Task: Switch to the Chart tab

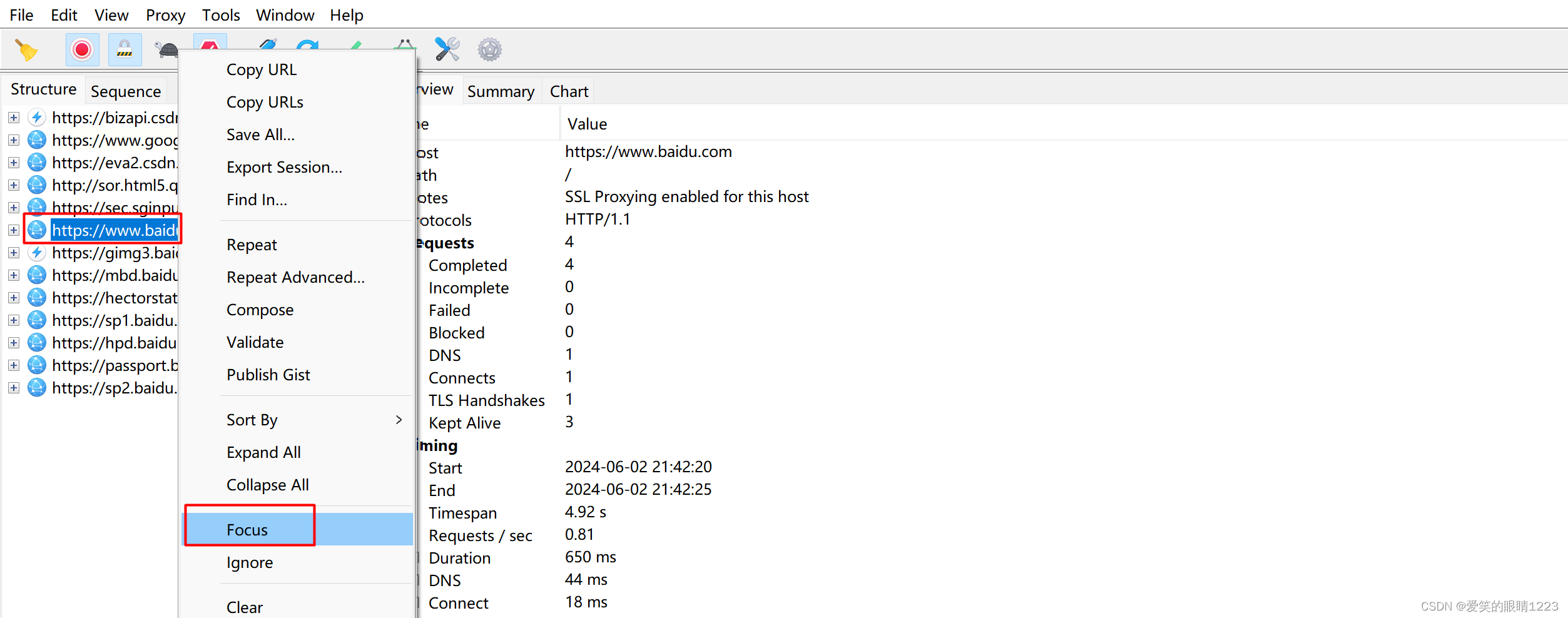Action: pos(569,91)
